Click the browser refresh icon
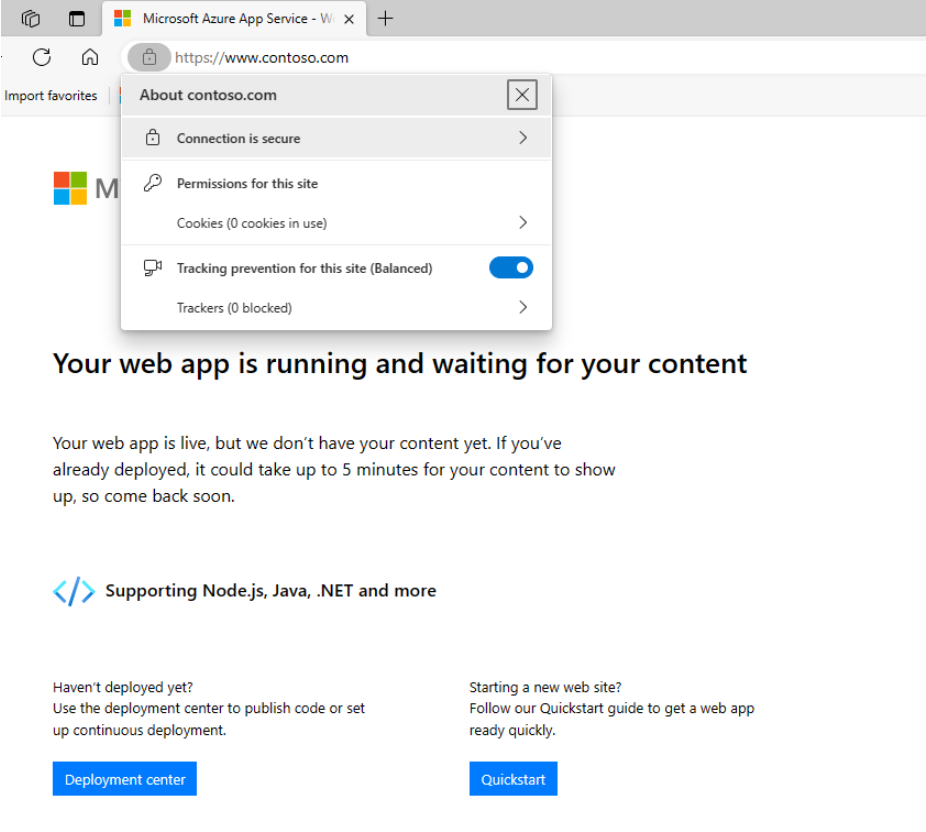 [41, 57]
